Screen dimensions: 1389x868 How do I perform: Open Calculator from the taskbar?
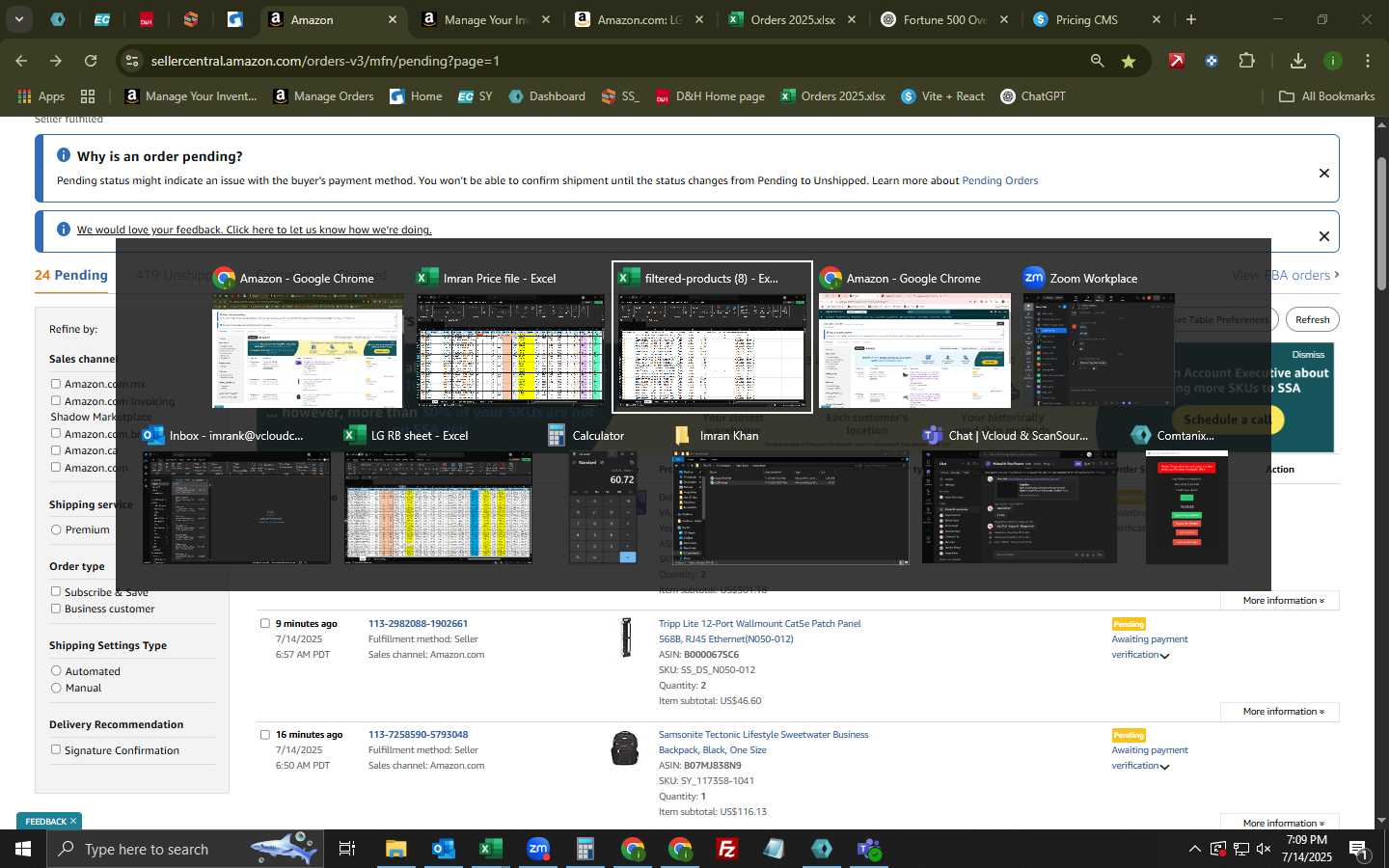coord(585,849)
